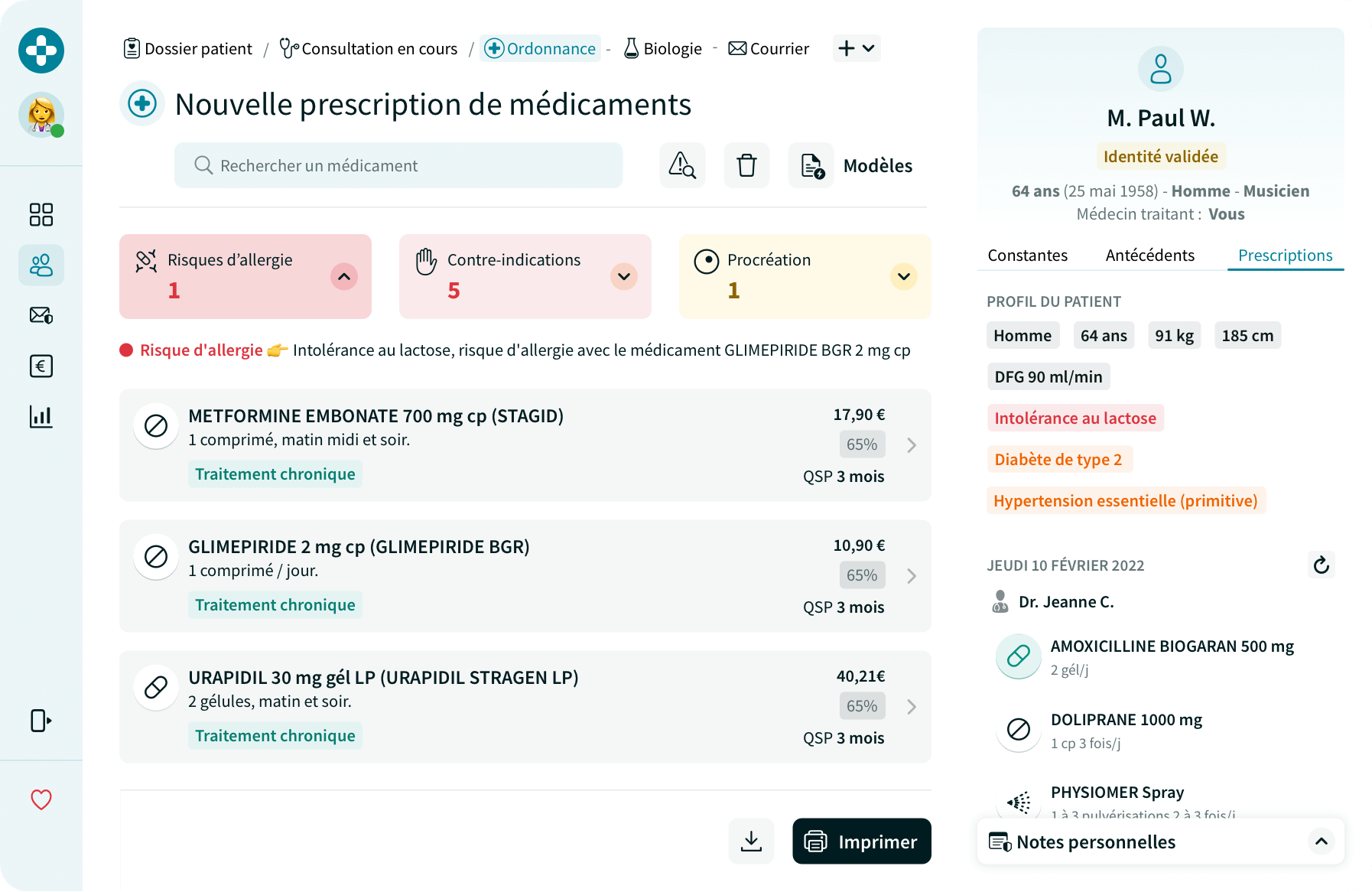Open the patients section in sidebar

click(x=41, y=265)
